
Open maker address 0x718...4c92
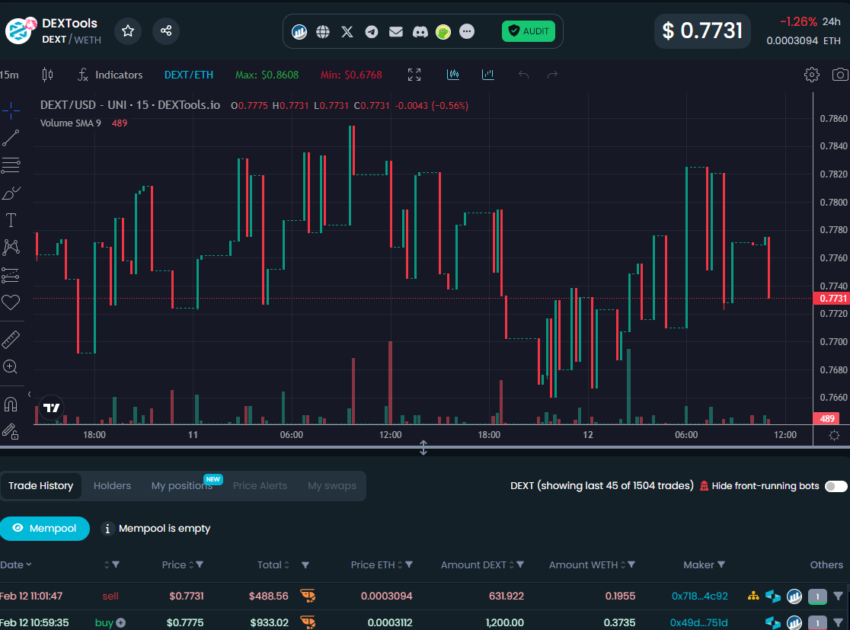699,596
